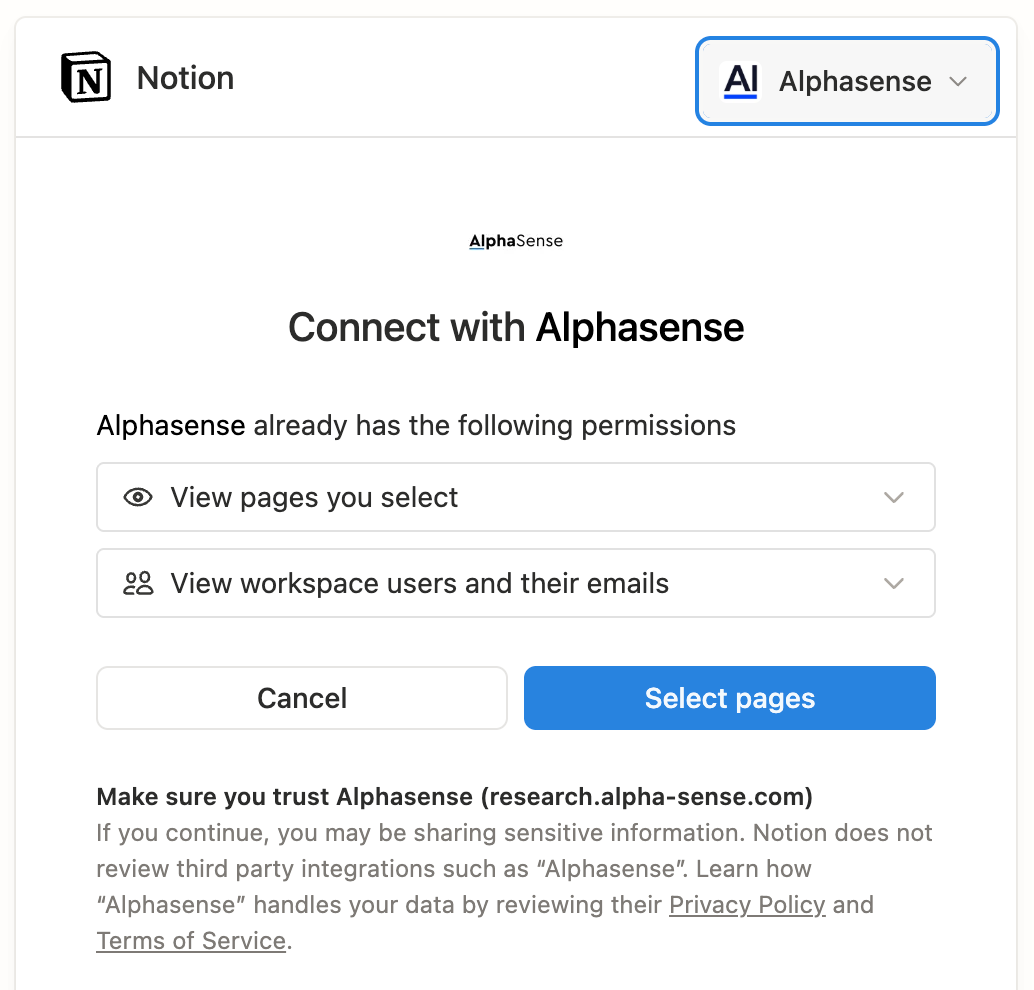Image resolution: width=1034 pixels, height=990 pixels.
Task: Click the Alphasense workspace avatar icon
Action: 741,81
